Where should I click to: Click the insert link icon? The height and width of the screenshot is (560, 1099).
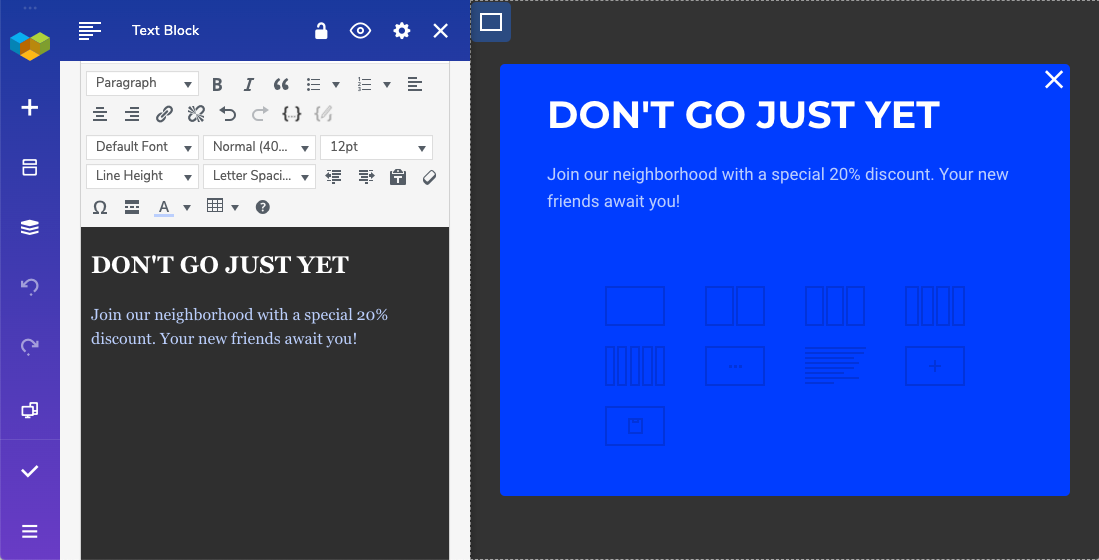(165, 114)
